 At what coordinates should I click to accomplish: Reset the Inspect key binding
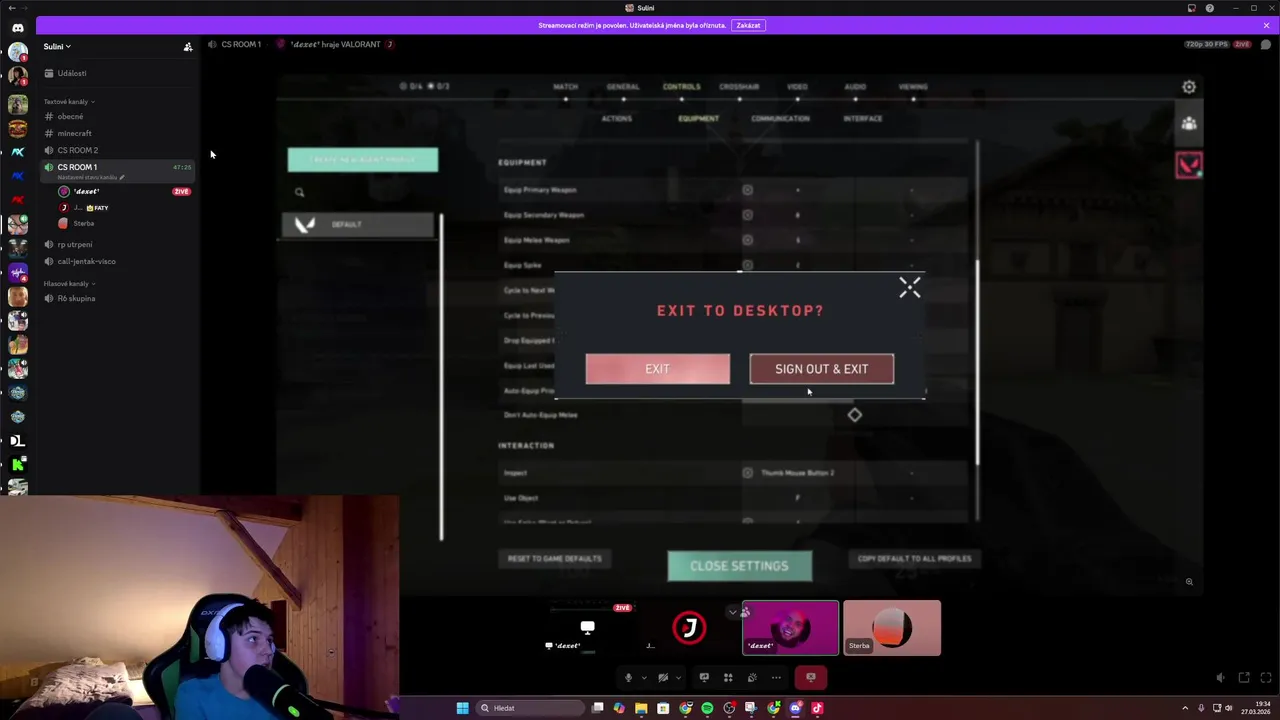tap(747, 473)
